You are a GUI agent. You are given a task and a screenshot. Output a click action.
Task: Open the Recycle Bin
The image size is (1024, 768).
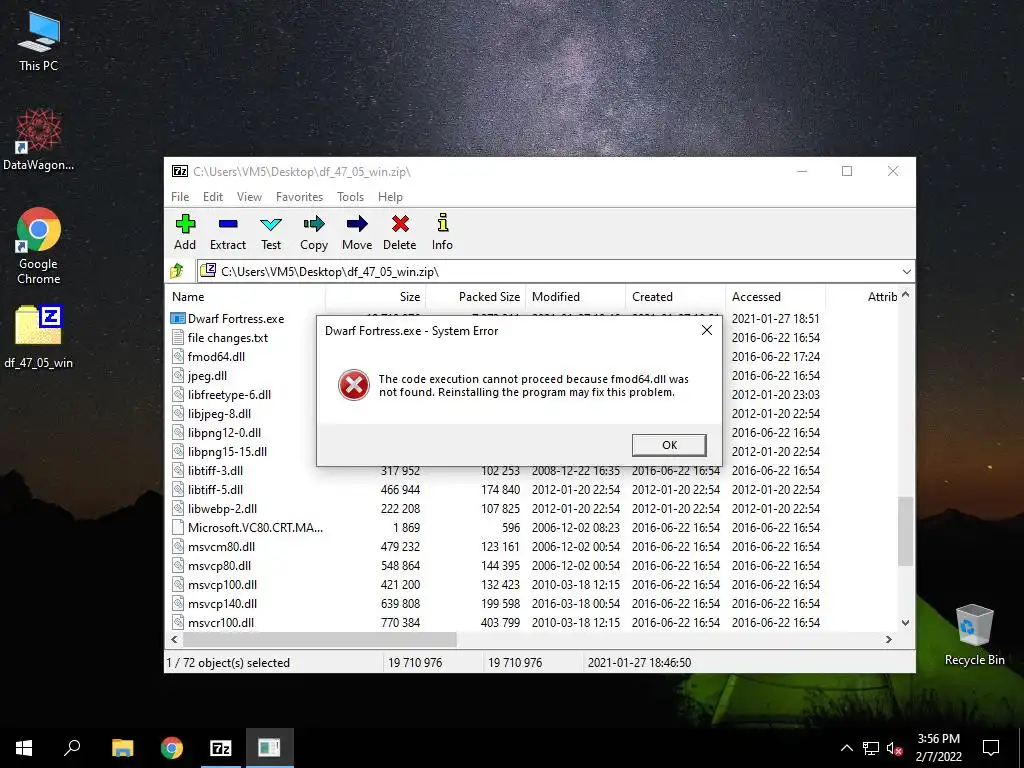pos(974,635)
